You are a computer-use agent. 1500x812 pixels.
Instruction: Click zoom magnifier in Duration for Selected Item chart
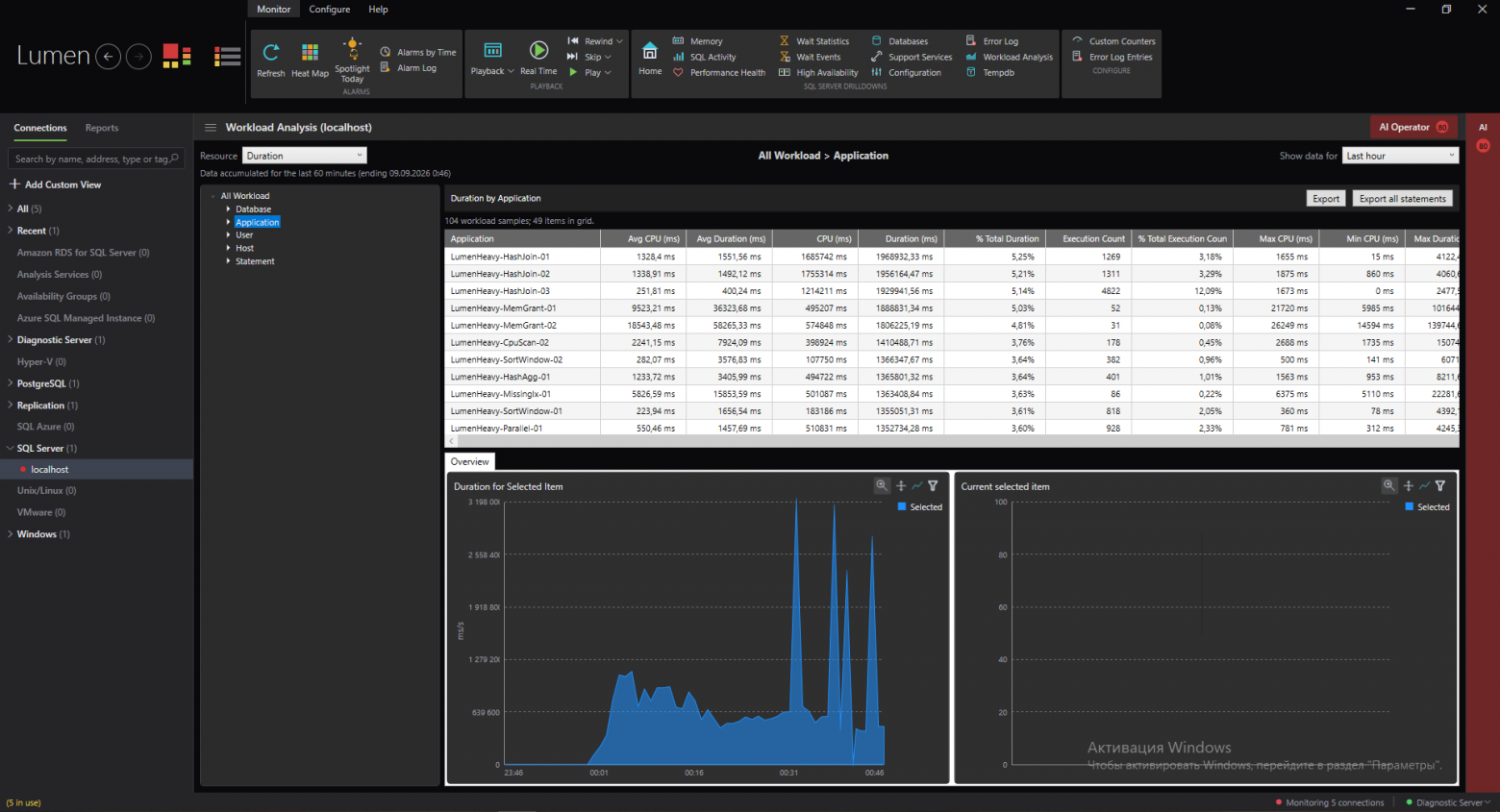[882, 486]
